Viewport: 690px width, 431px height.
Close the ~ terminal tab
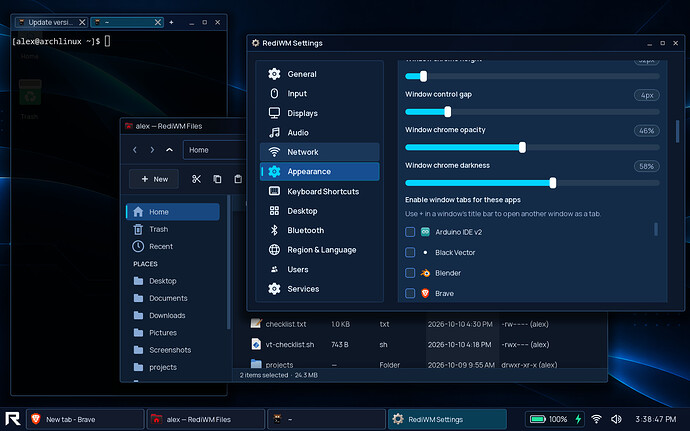point(158,22)
